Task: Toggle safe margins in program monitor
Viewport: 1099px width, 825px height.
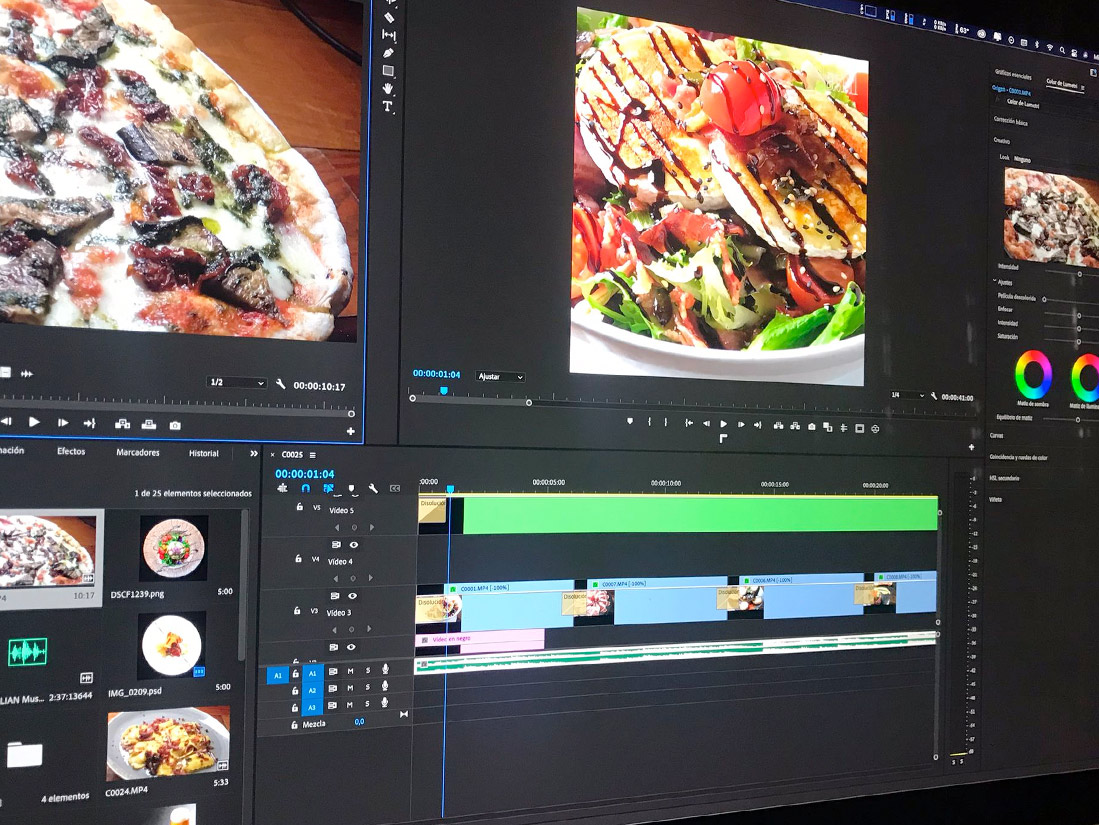Action: click(x=859, y=428)
